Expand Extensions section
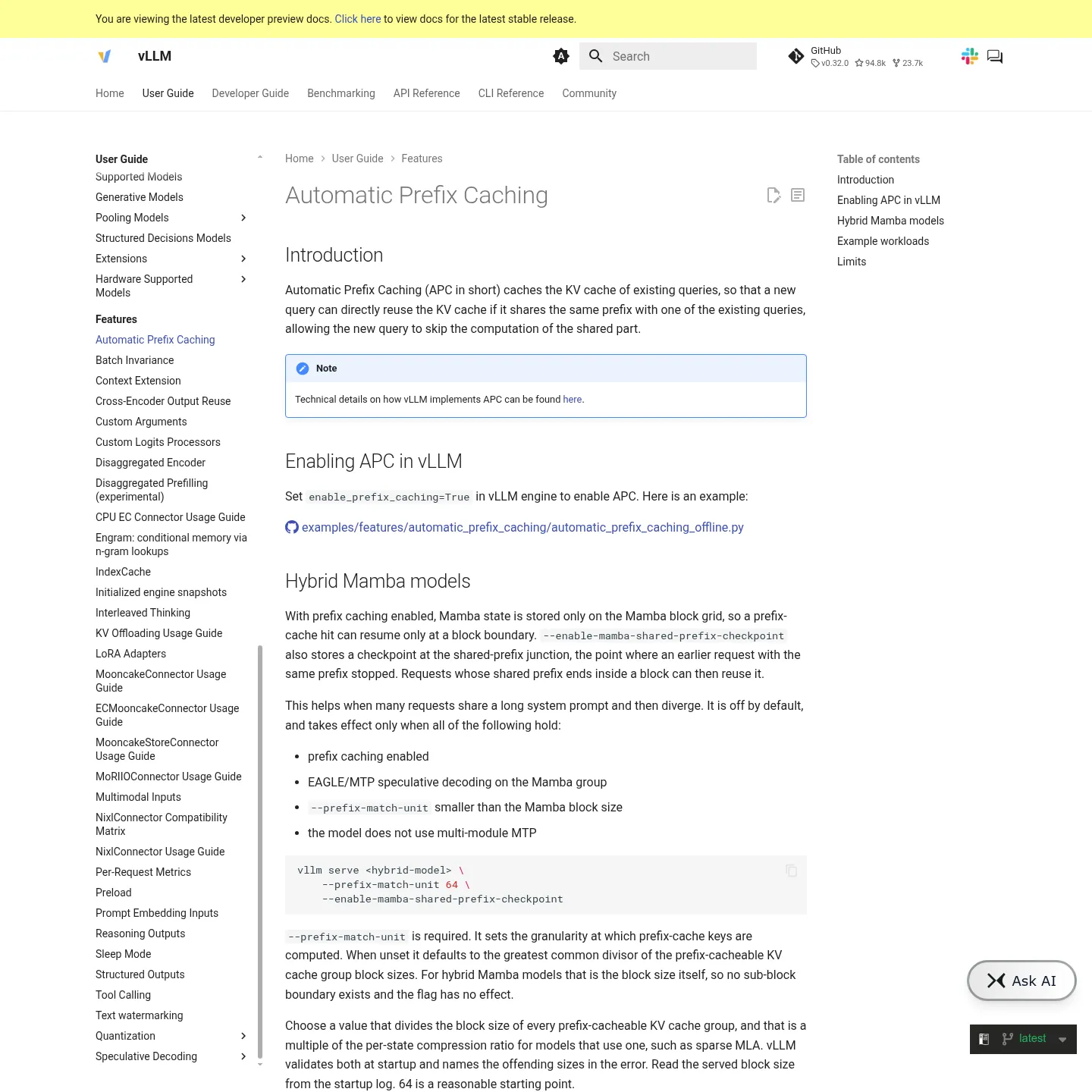1092x1092 pixels. [243, 259]
